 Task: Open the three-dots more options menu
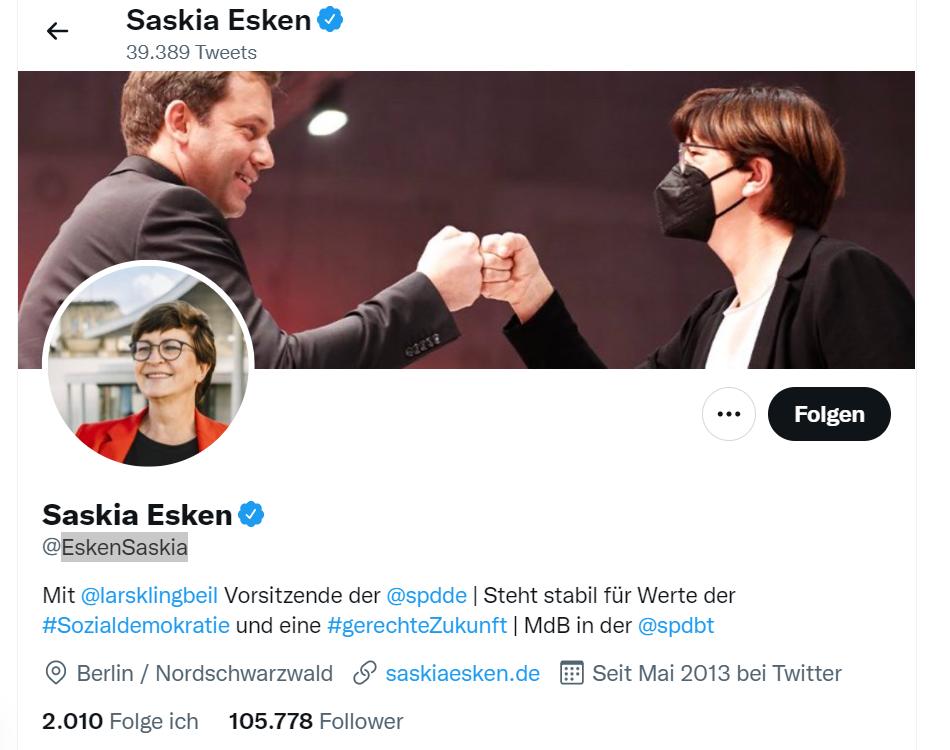click(x=728, y=414)
